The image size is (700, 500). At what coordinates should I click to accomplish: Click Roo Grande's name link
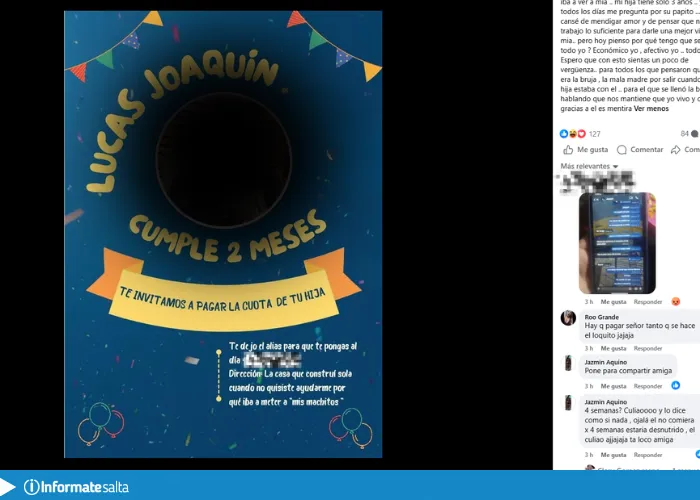click(601, 317)
